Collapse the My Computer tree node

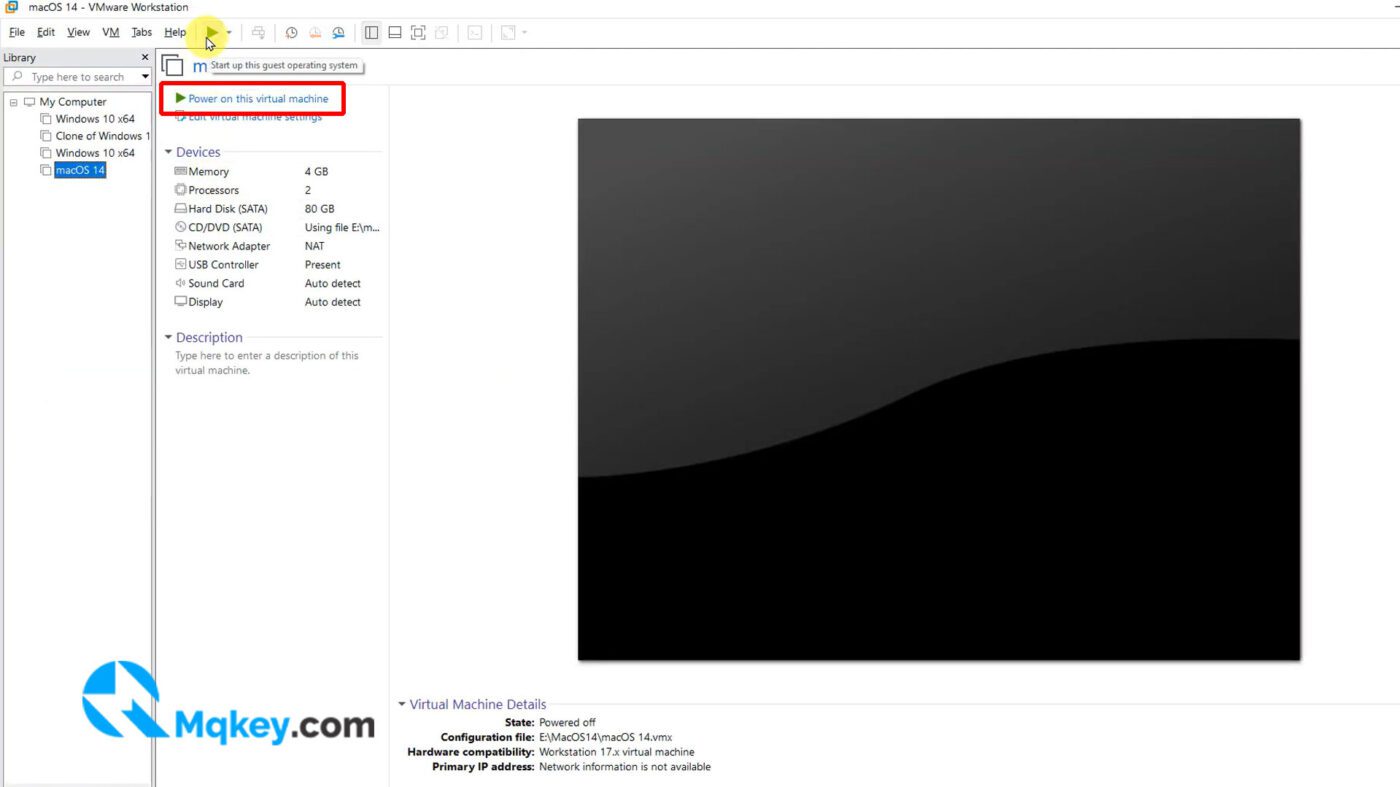pyautogui.click(x=14, y=102)
